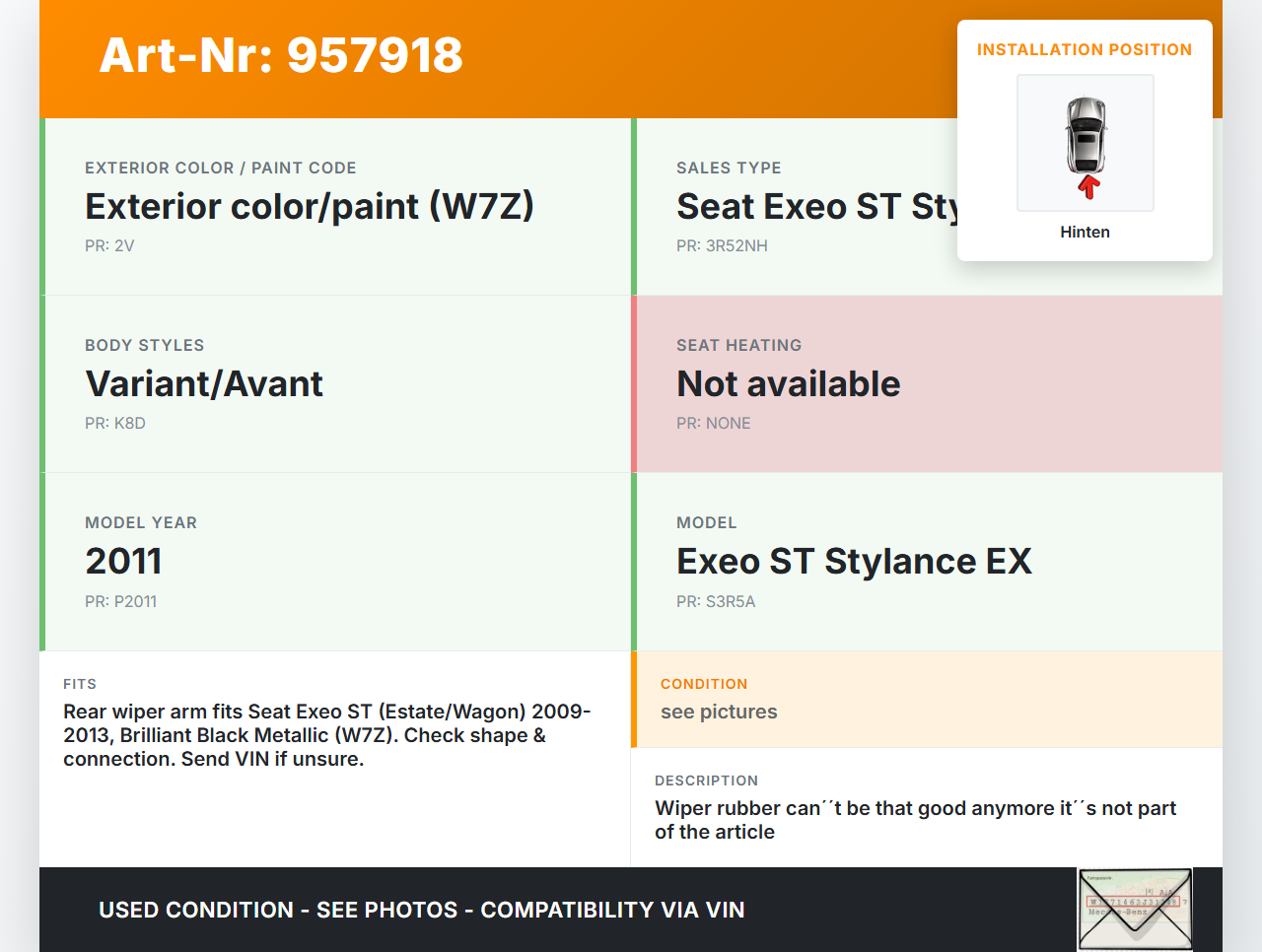1262x952 pixels.
Task: Click the PR: K8D code
Action: point(115,423)
